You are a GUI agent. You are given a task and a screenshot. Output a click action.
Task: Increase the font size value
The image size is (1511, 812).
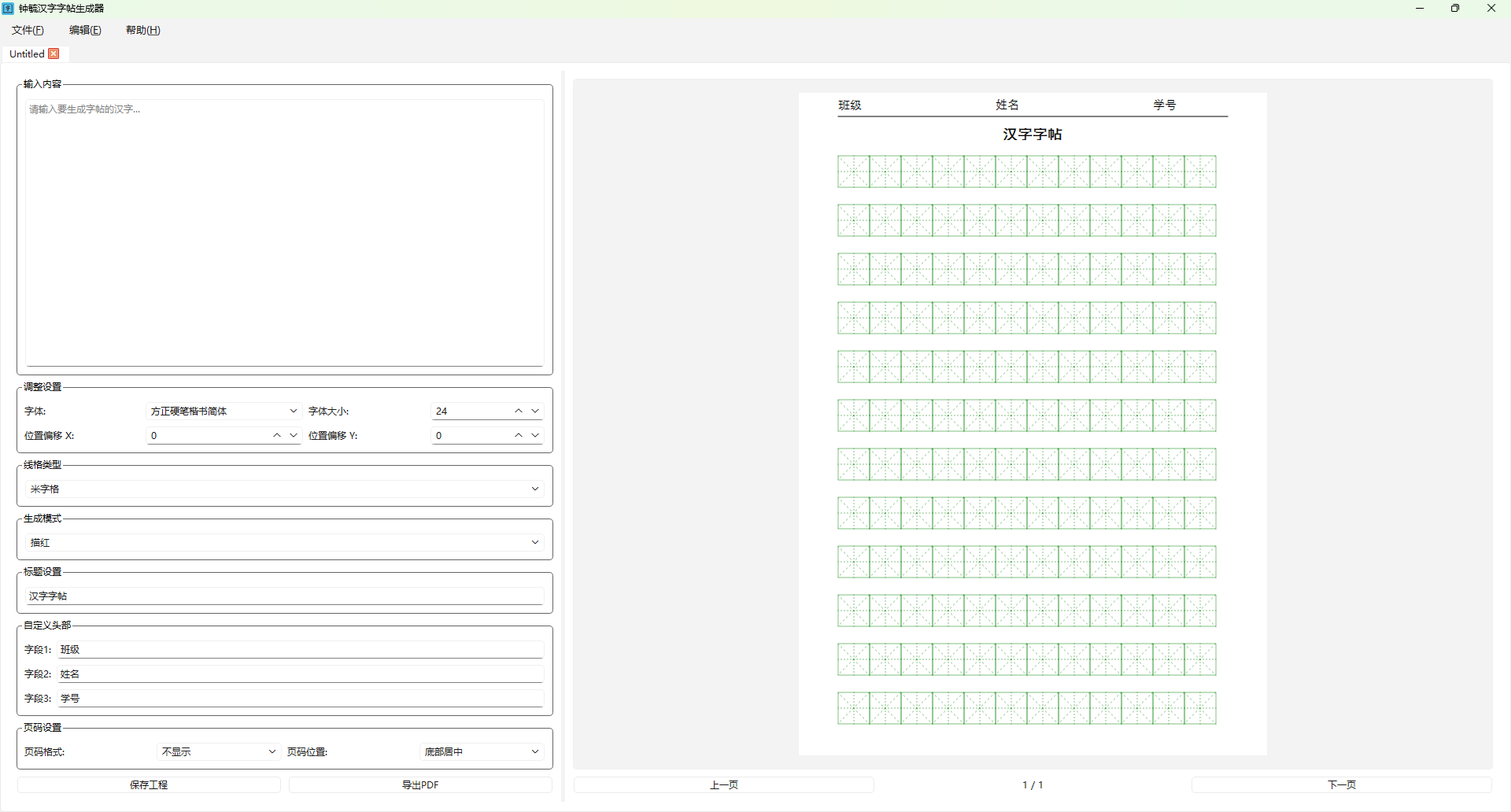519,411
